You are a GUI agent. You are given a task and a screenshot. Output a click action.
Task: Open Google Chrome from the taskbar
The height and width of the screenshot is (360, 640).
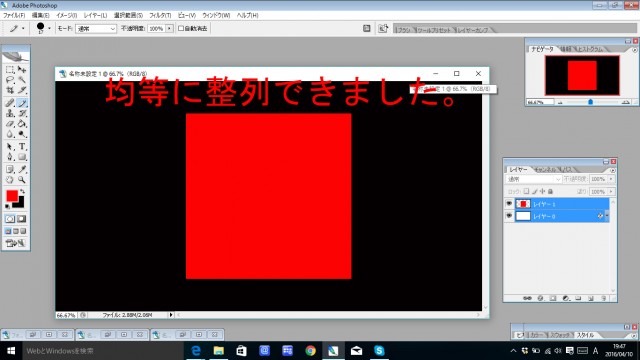pos(311,351)
